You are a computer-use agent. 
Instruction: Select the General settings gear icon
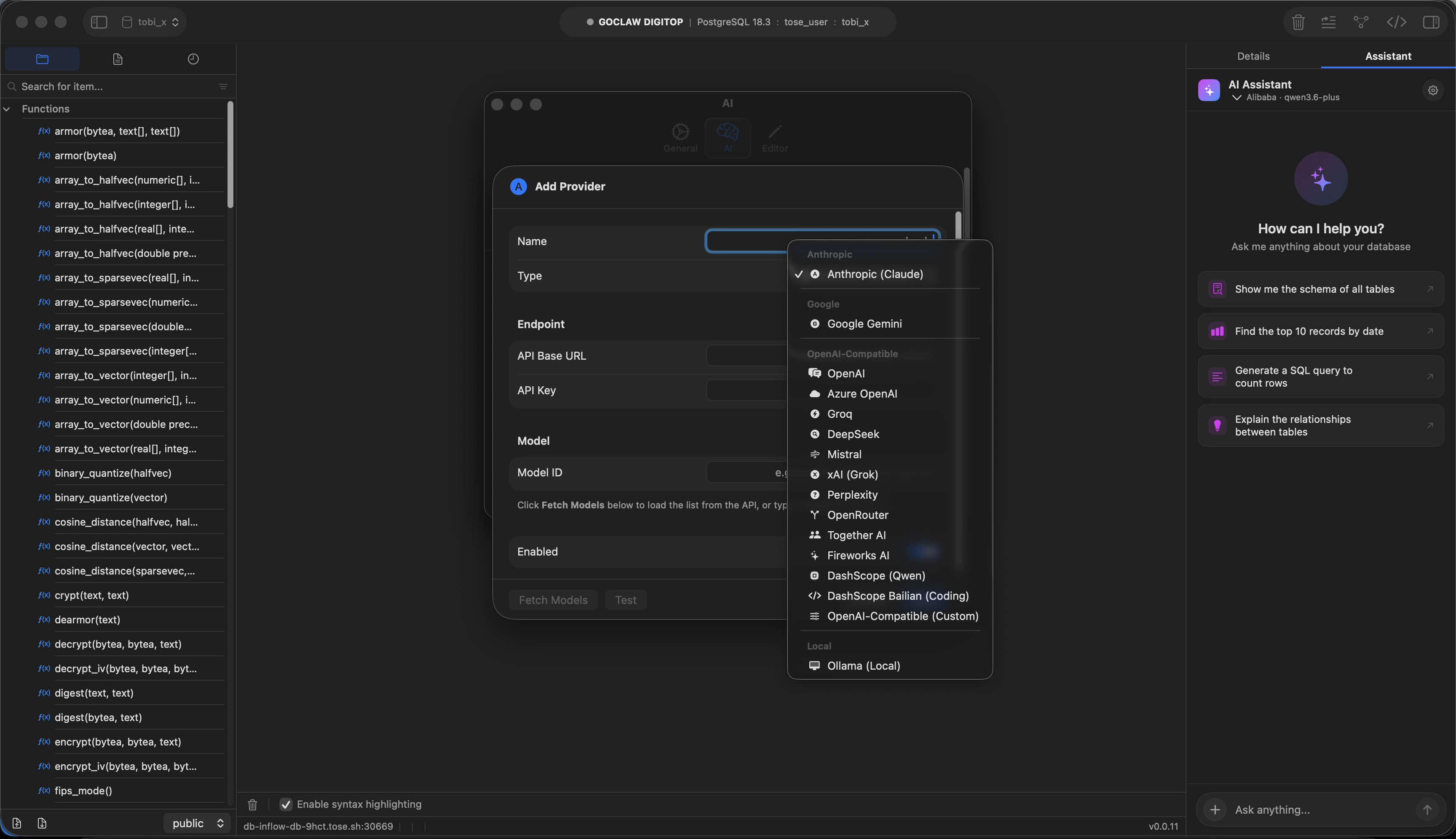click(680, 137)
